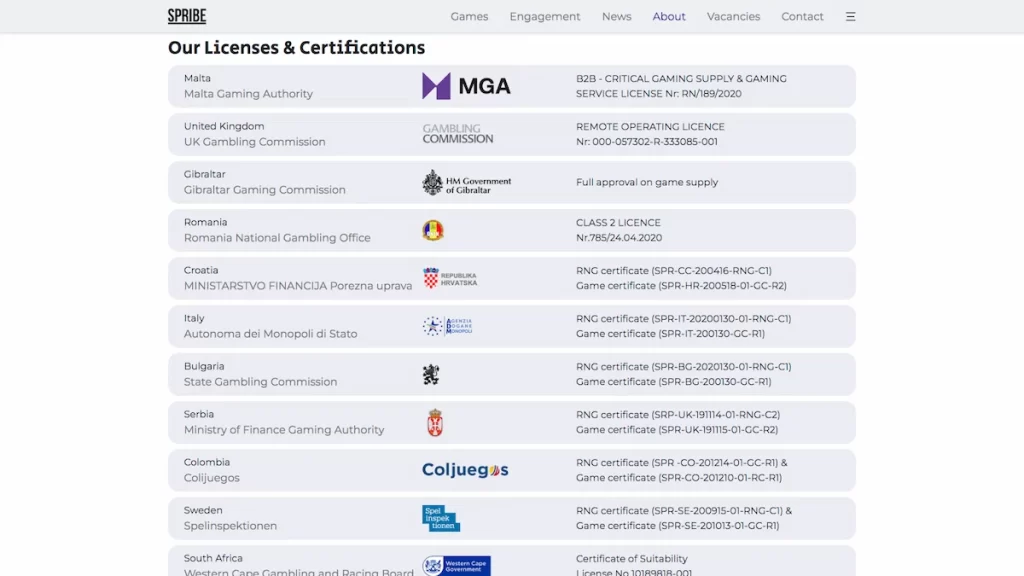Click the 'Croatia' country label
Image resolution: width=1024 pixels, height=576 pixels.
[x=201, y=270]
